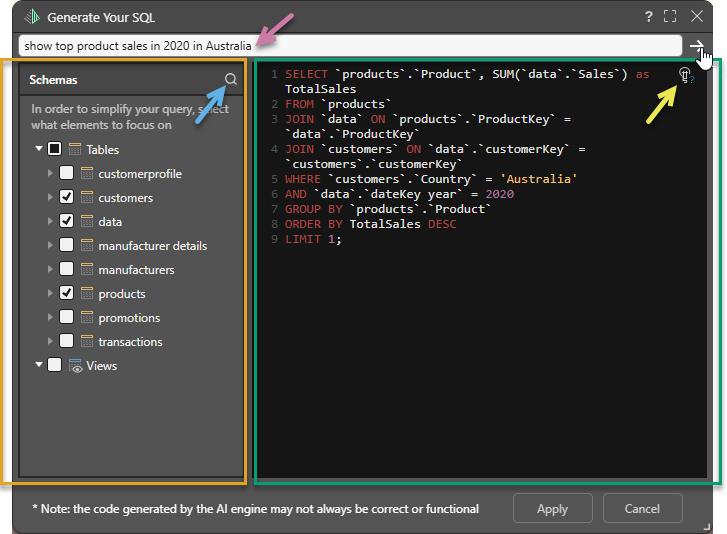
Task: Open the help question mark icon
Action: tap(649, 17)
